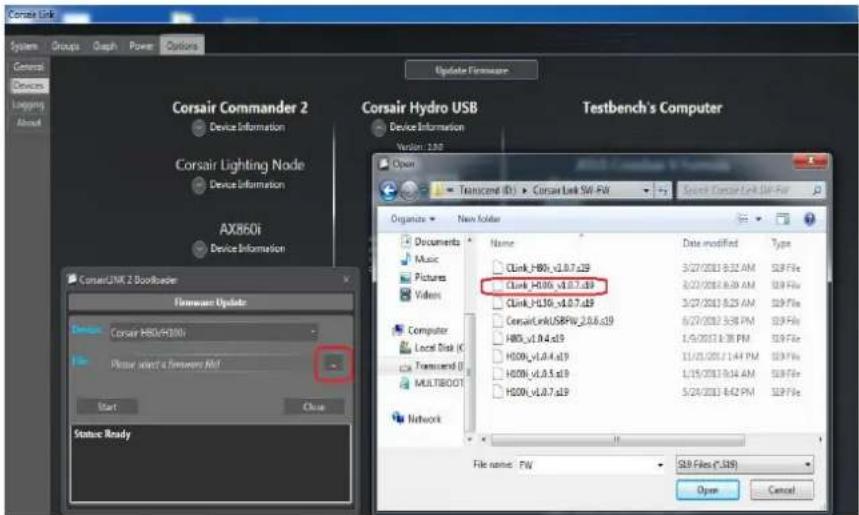Screen dimensions: 859x515
Task: Click the change view icon
Action: [742, 219]
